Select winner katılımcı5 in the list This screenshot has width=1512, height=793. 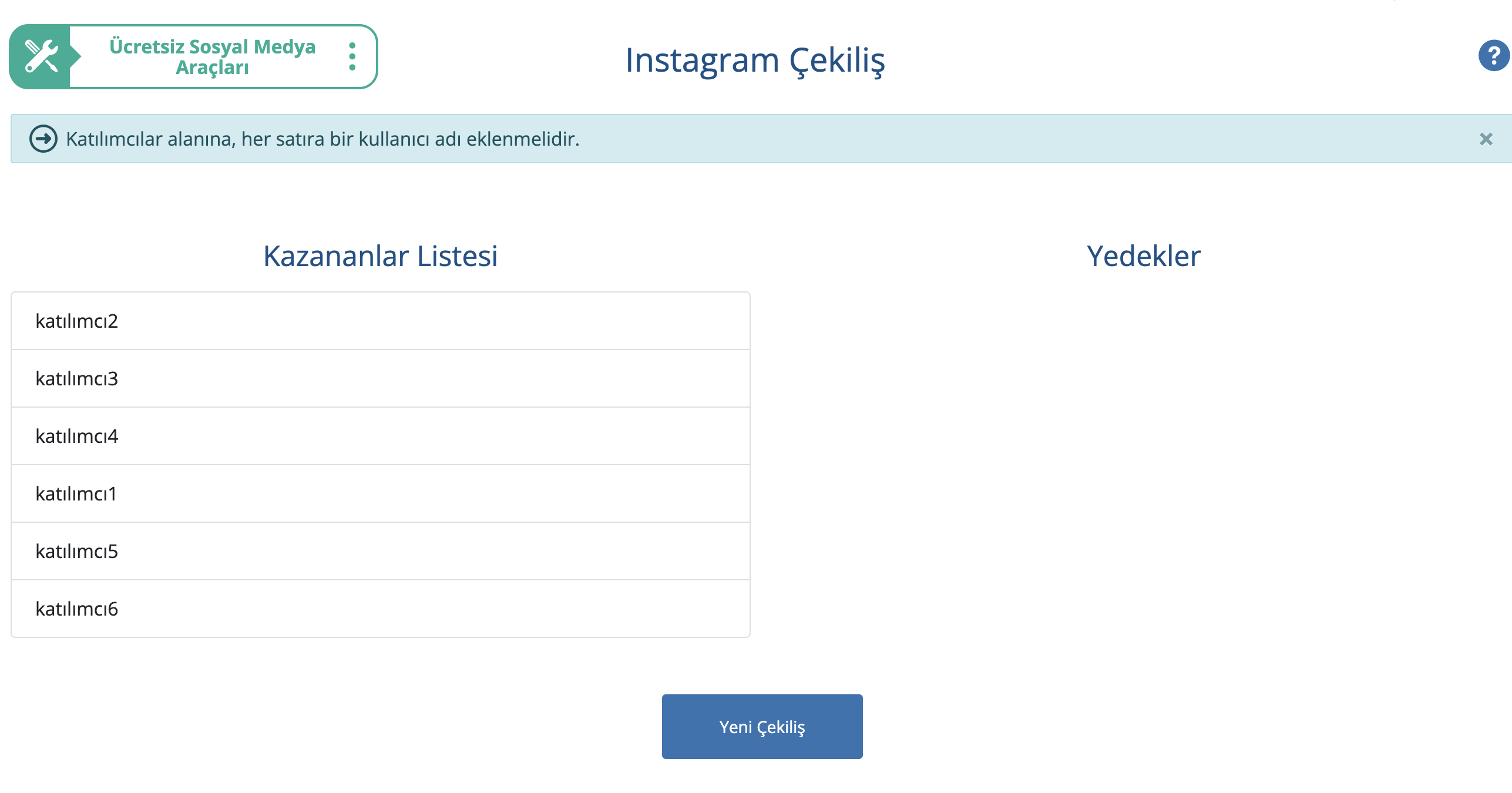381,551
